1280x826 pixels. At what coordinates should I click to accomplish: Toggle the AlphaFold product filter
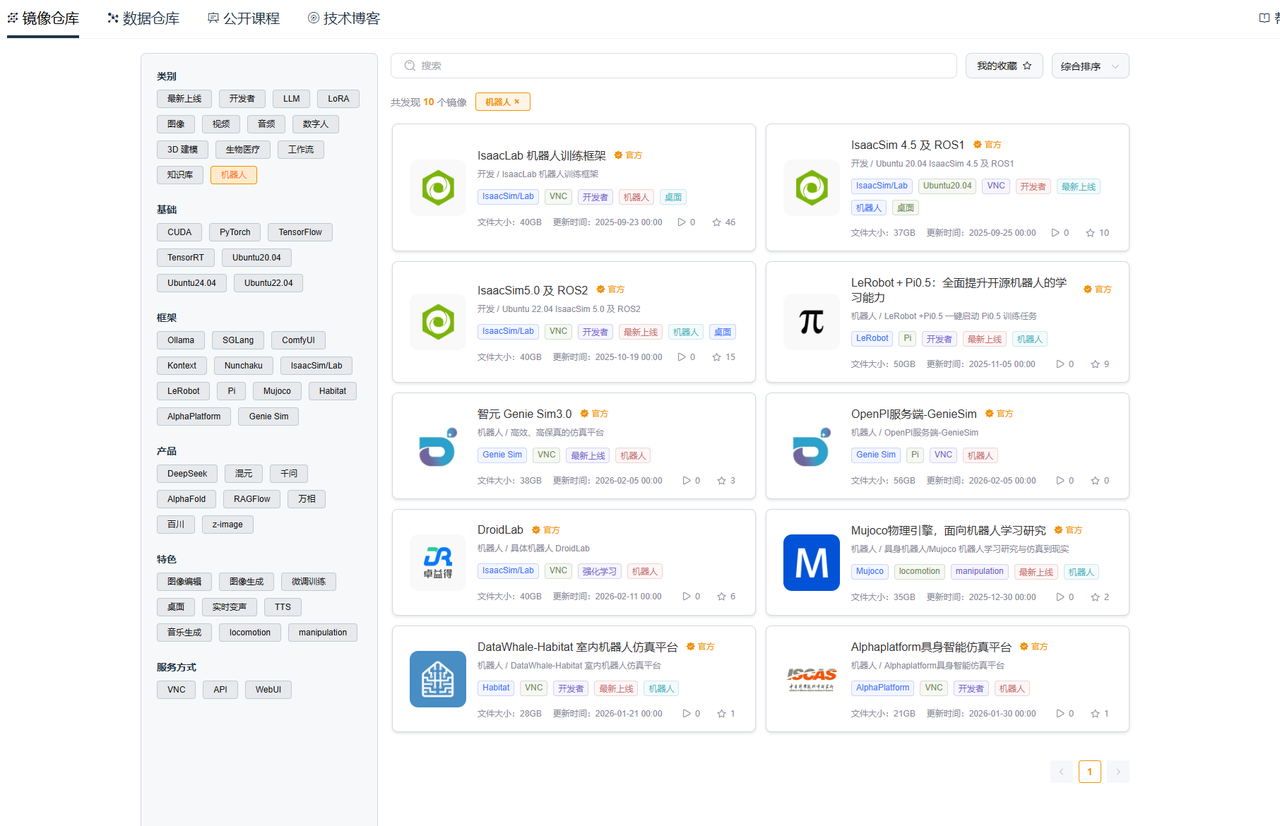click(186, 499)
